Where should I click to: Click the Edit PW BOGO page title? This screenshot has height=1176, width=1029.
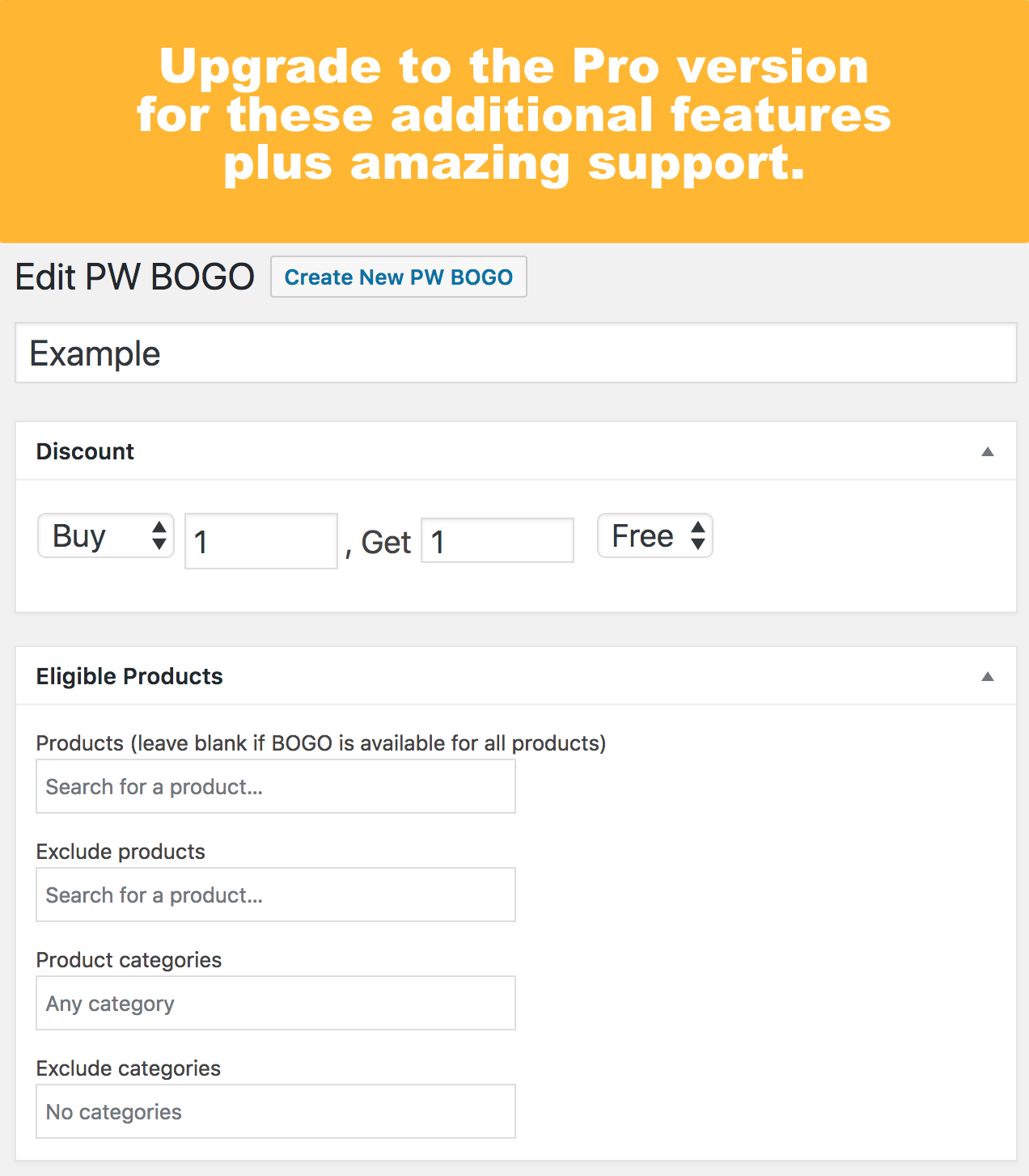pyautogui.click(x=134, y=277)
